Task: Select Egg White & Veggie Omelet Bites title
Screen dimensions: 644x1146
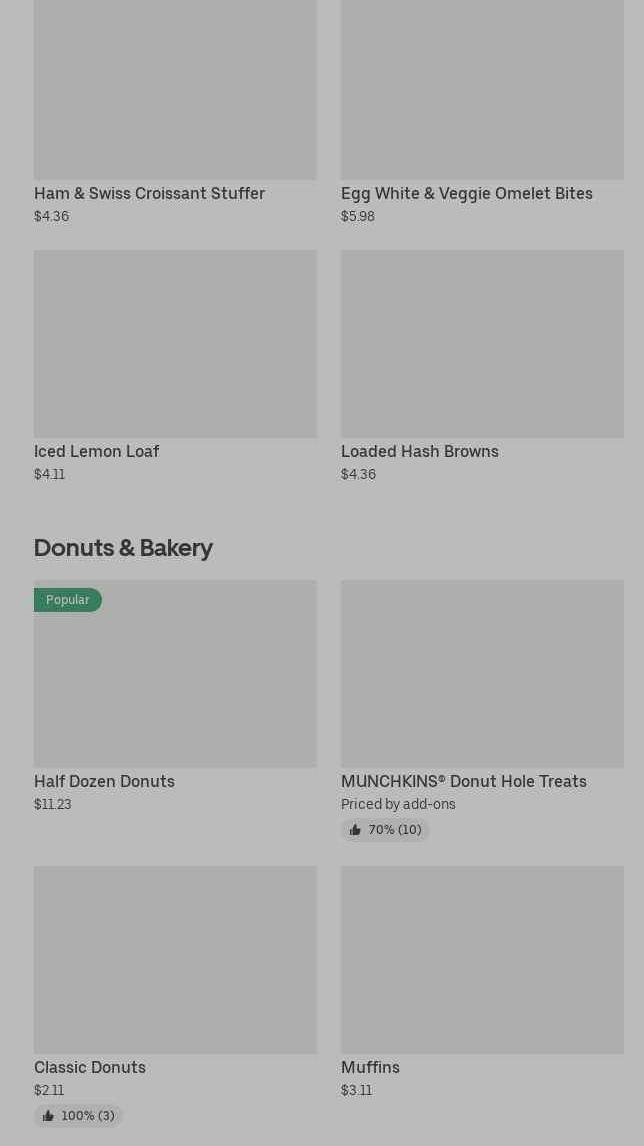Action: pos(466,194)
